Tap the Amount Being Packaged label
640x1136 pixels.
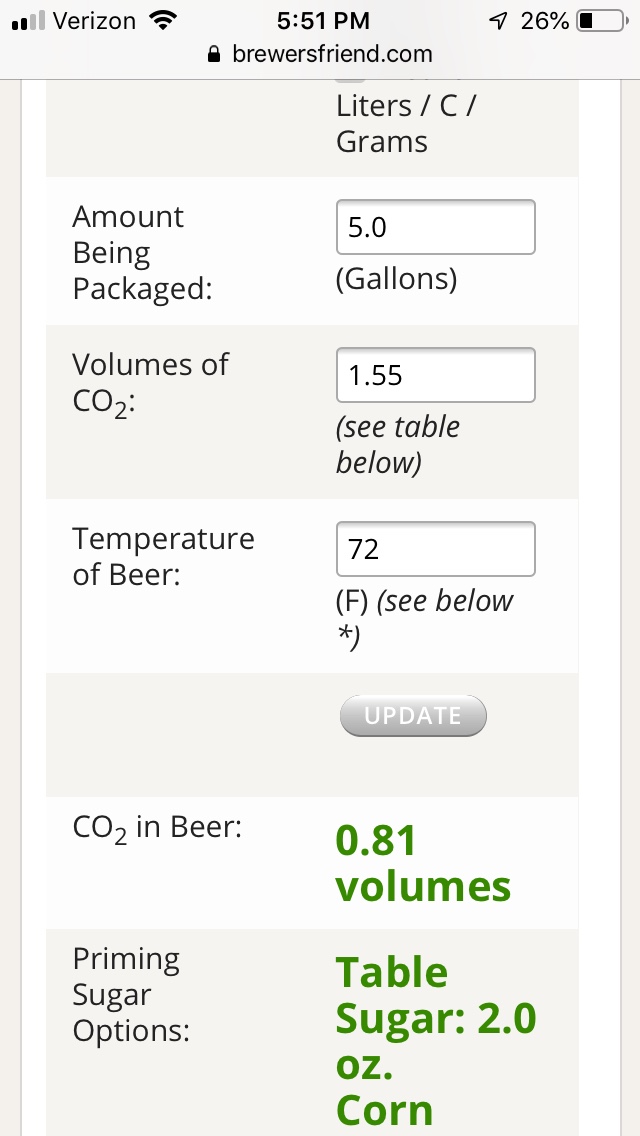coord(142,252)
